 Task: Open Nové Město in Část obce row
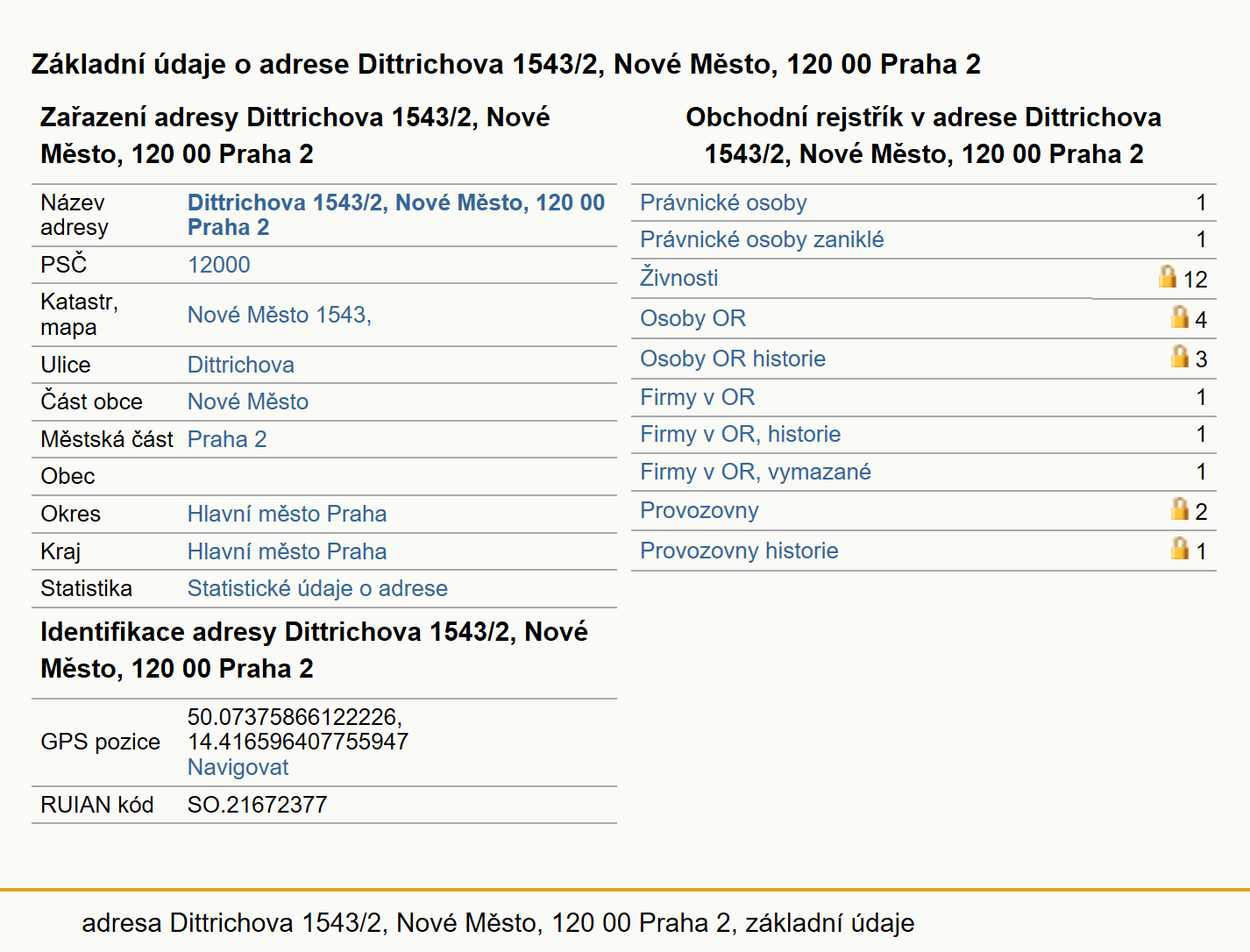[x=248, y=401]
